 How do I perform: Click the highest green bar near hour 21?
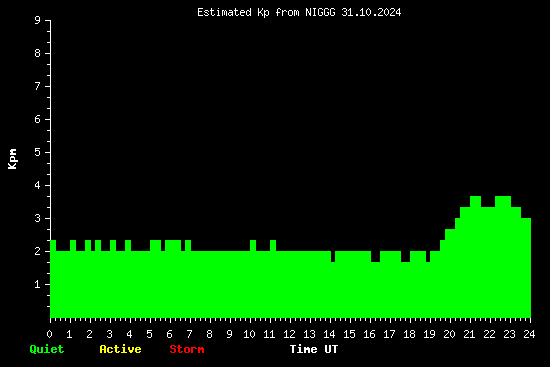point(475,257)
